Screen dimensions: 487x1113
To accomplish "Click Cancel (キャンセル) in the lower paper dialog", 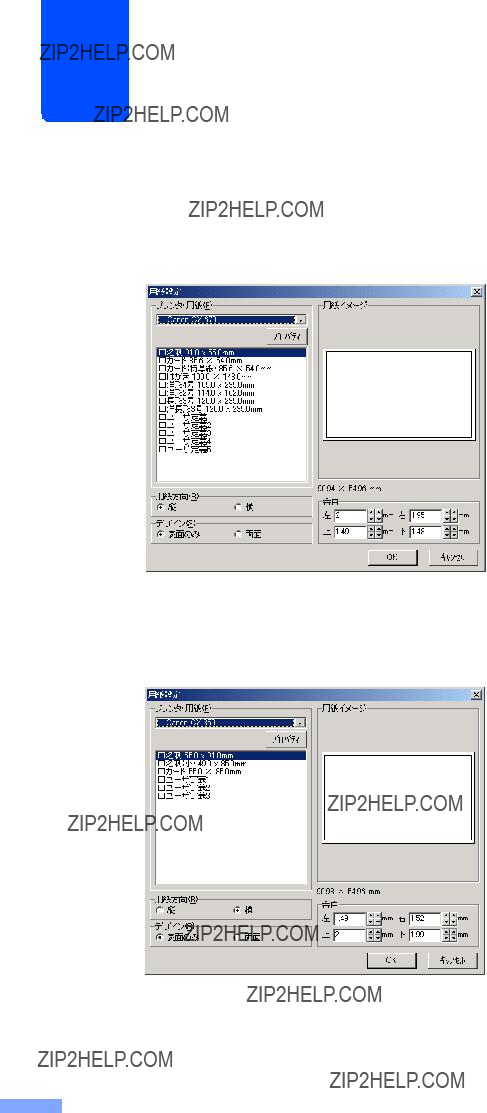I will [x=453, y=960].
